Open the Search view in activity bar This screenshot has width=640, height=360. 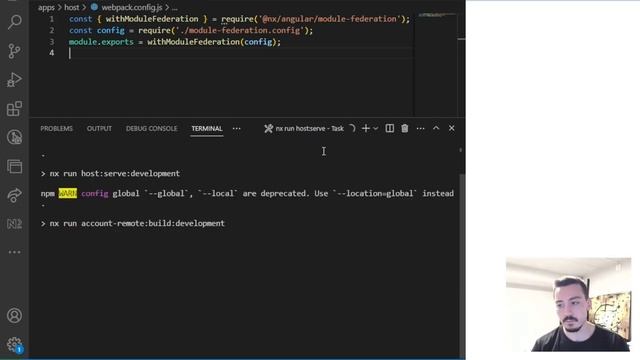[x=14, y=22]
